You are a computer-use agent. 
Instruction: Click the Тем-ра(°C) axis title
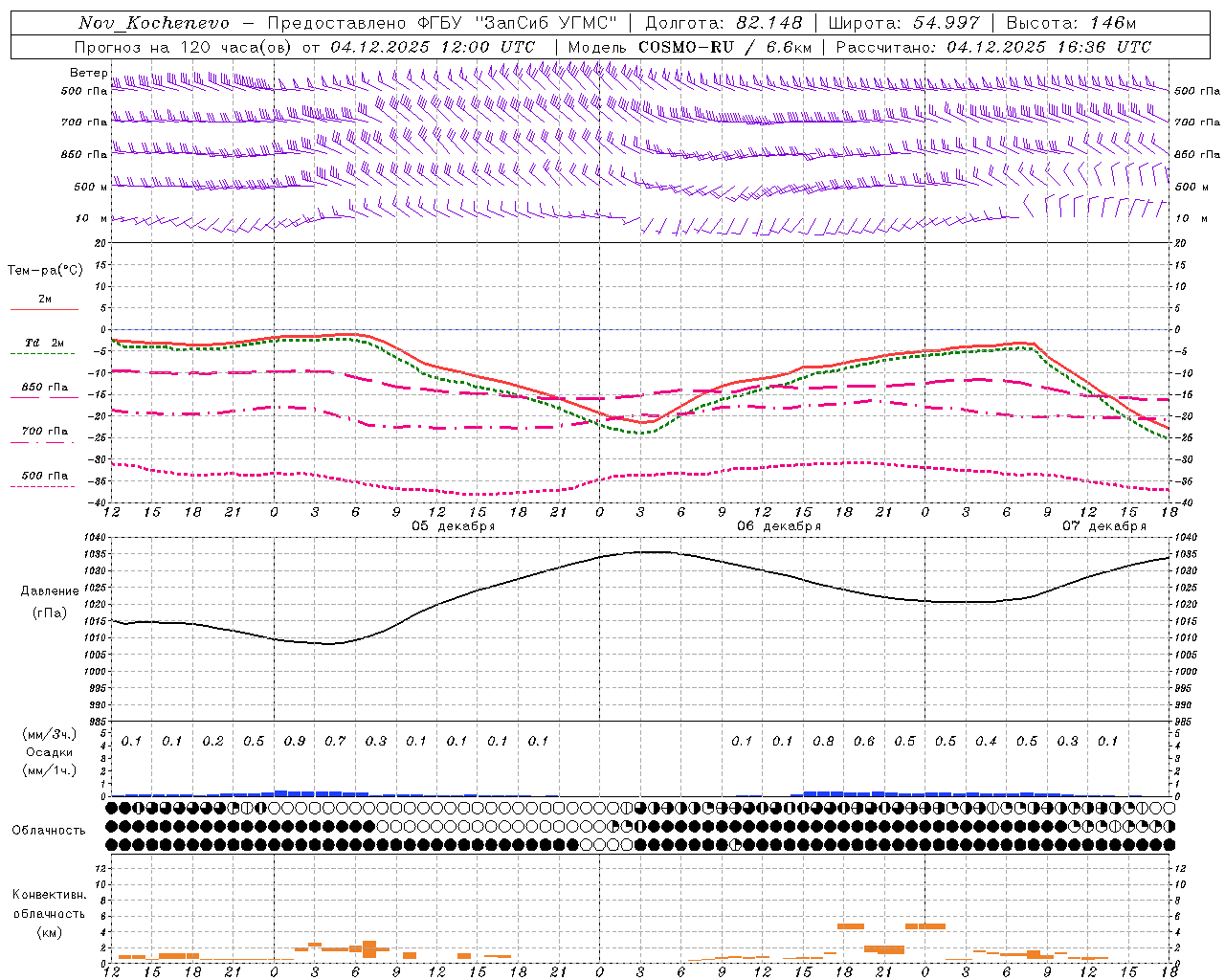pos(45,271)
